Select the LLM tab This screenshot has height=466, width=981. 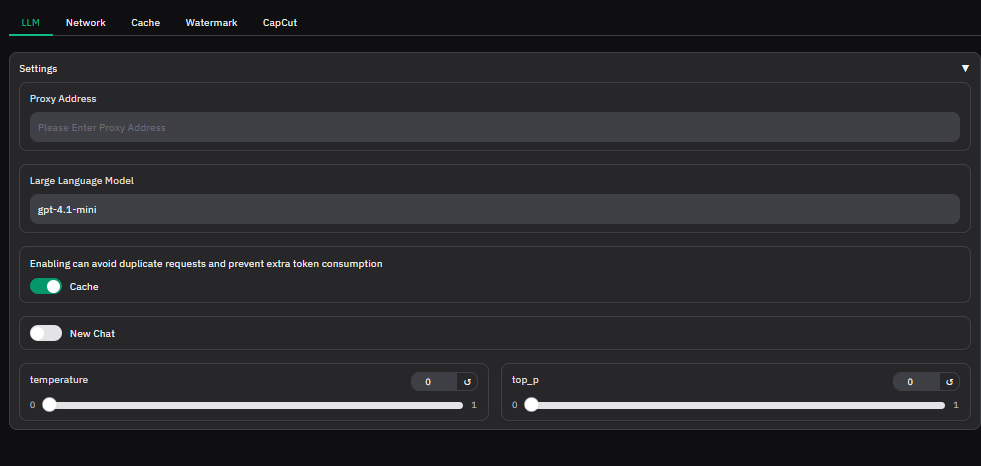tap(30, 22)
